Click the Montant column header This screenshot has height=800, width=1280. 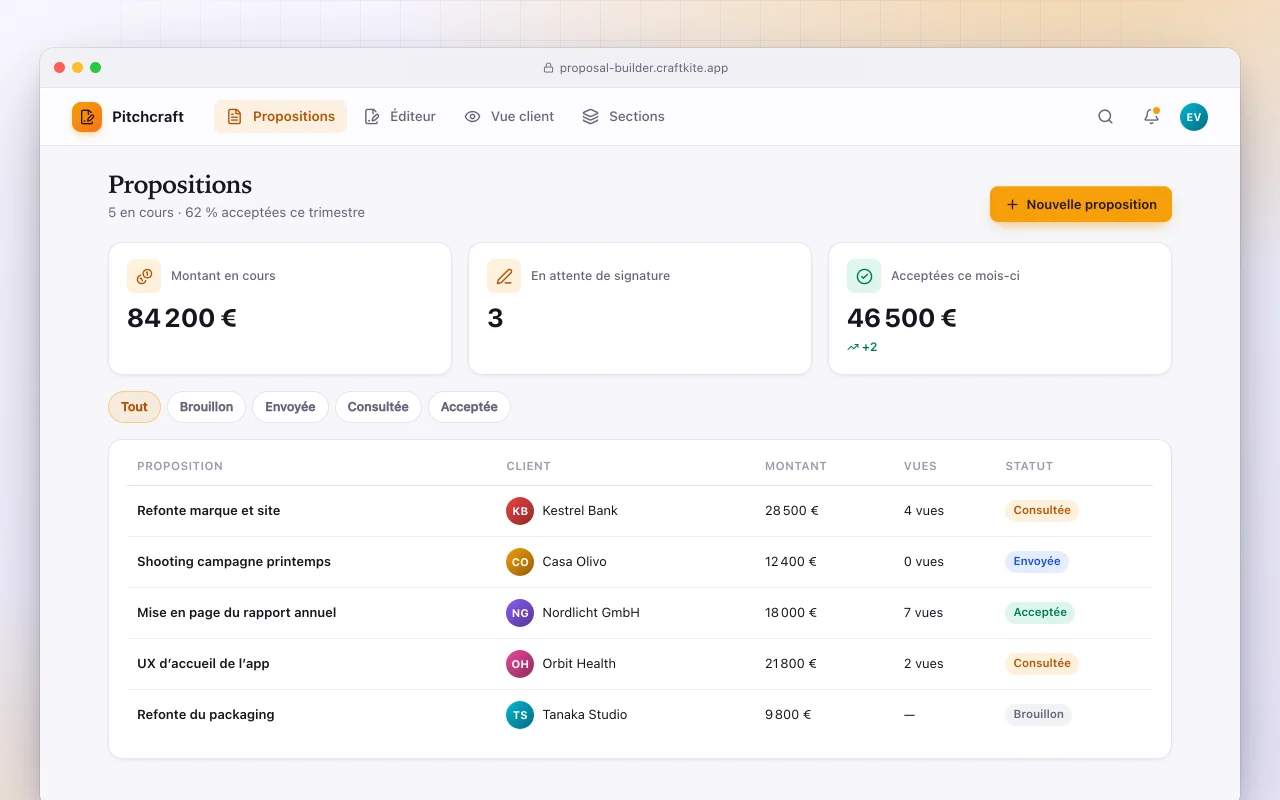click(x=796, y=466)
